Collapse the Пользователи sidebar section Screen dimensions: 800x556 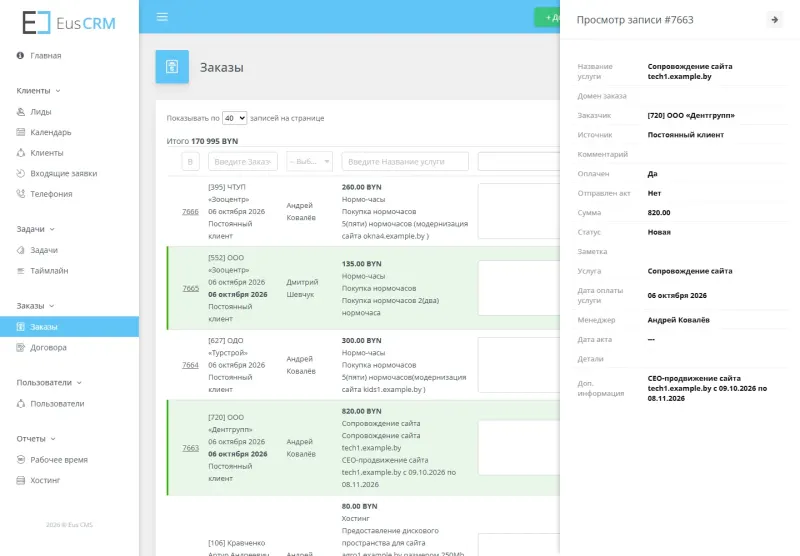(x=49, y=383)
